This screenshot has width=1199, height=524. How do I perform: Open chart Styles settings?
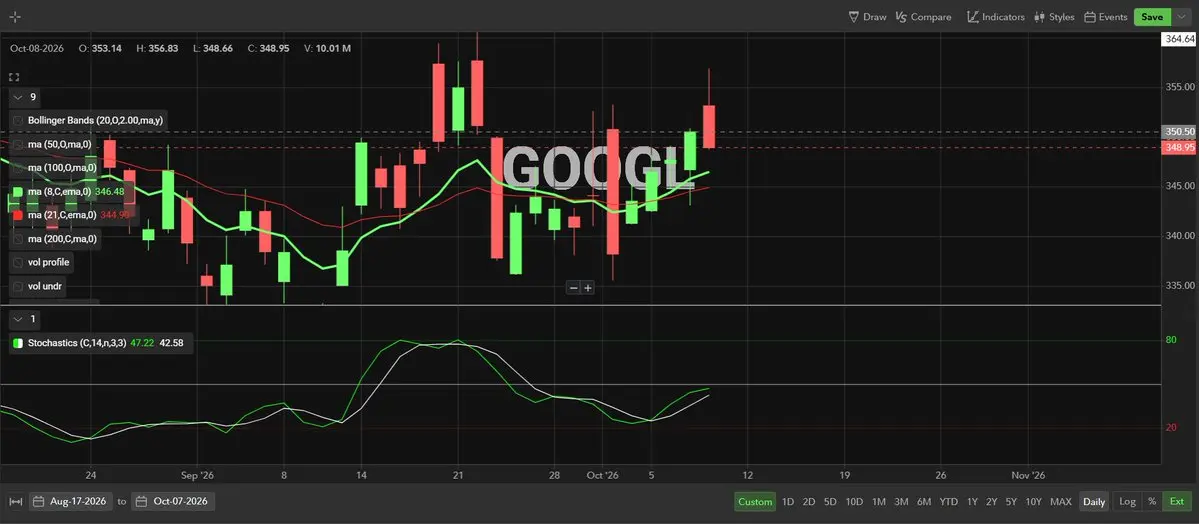click(x=1054, y=17)
